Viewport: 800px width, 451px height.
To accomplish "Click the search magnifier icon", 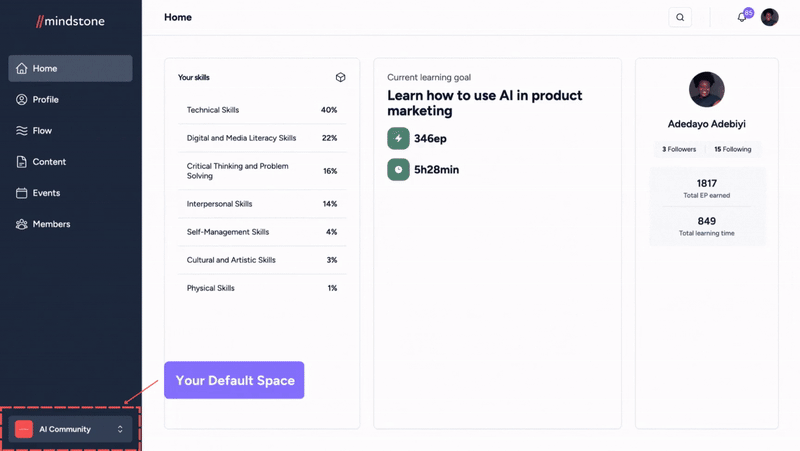I will tap(680, 17).
